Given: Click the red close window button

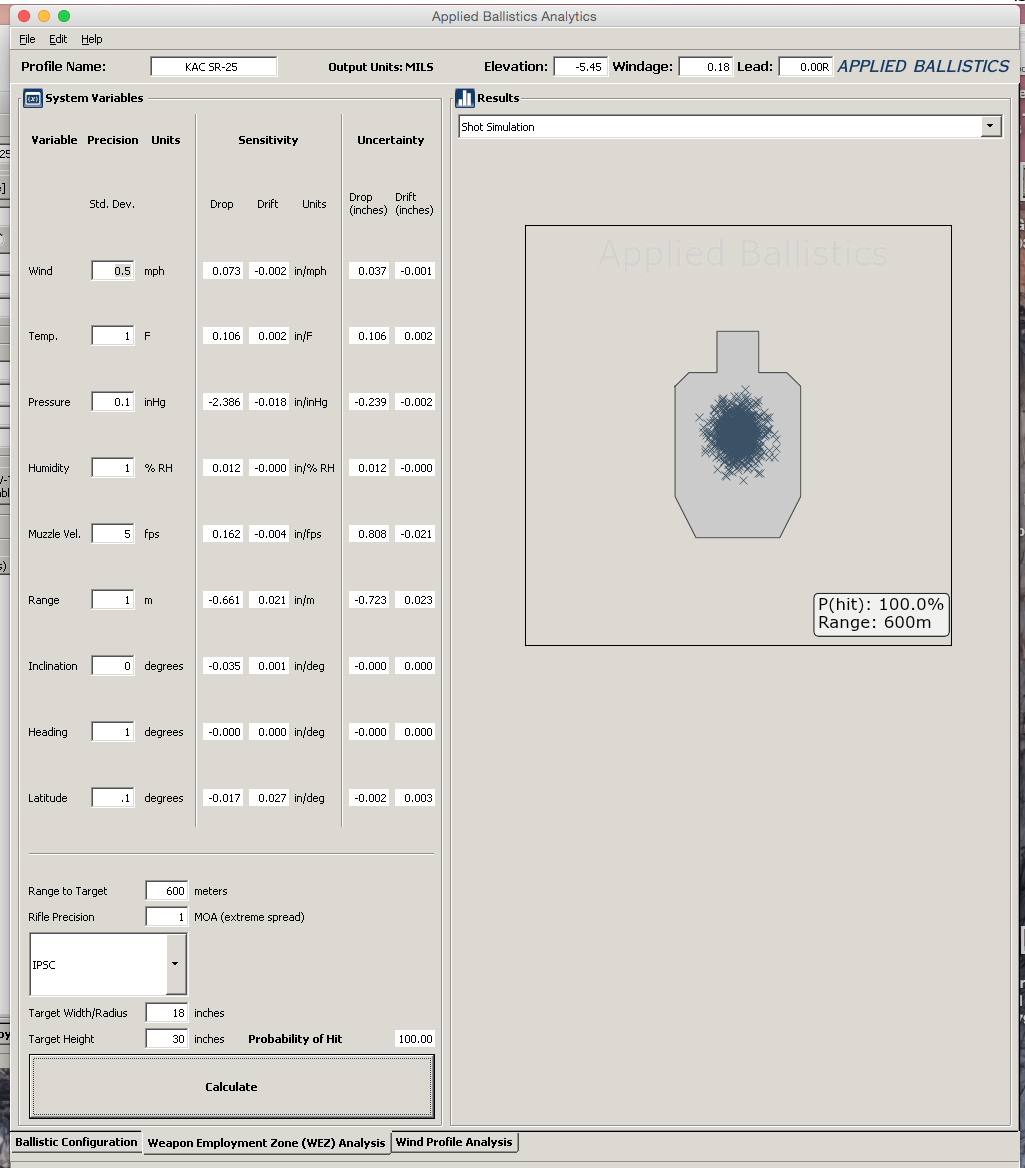Looking at the screenshot, I should [24, 16].
